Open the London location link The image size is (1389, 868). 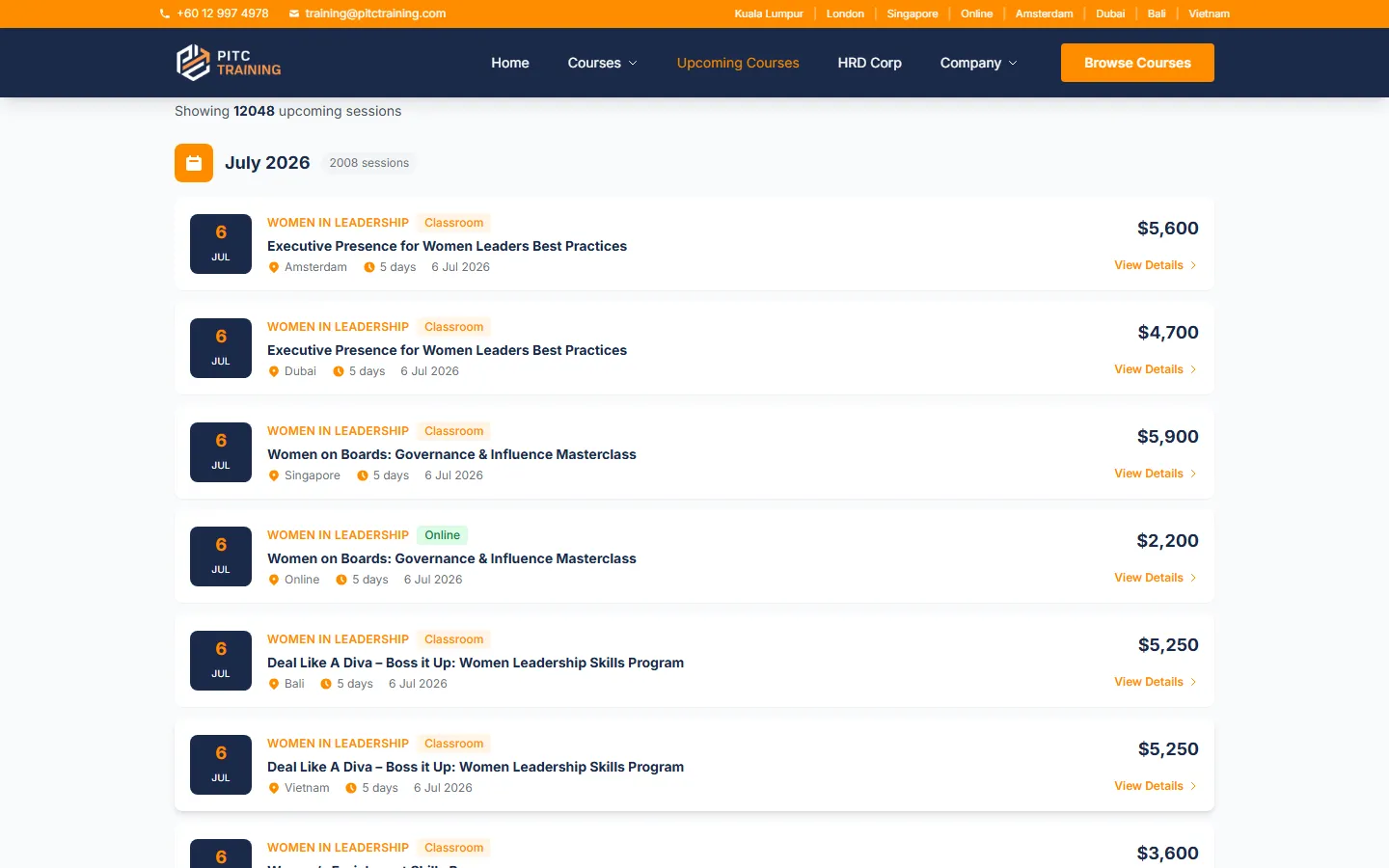point(845,14)
